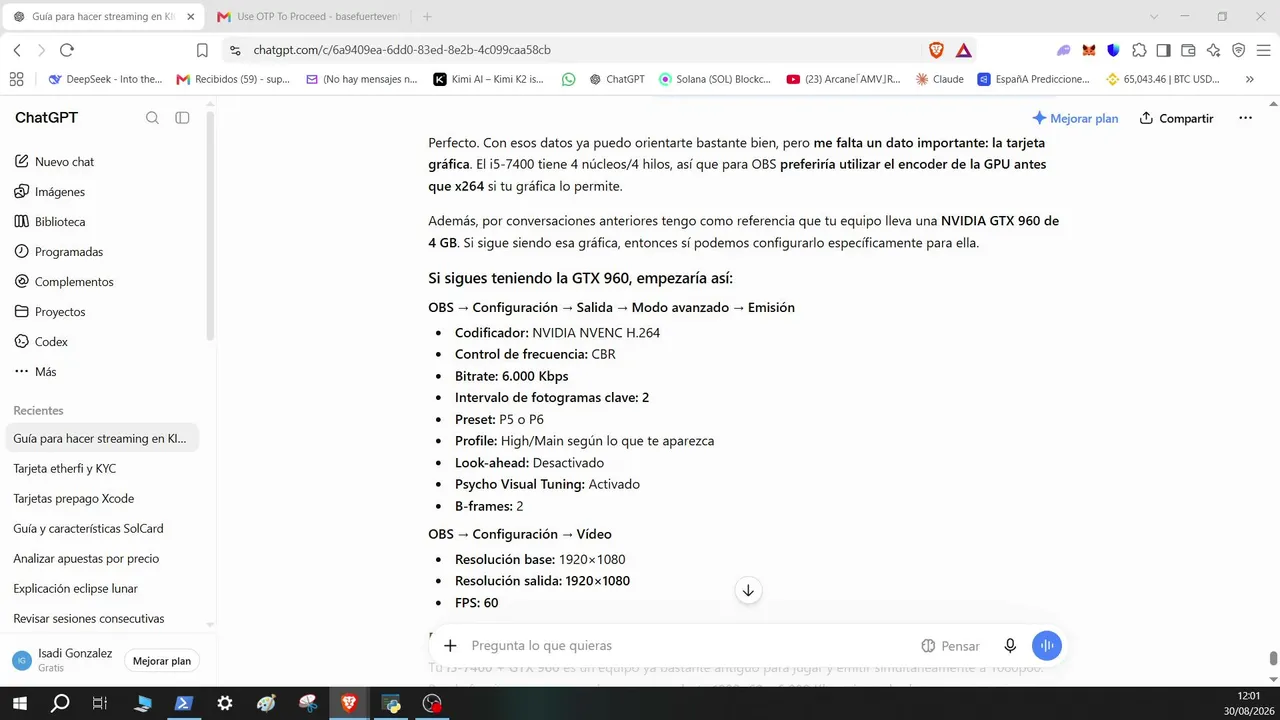Bookmark this page icon
The width and height of the screenshot is (1280, 720).
click(202, 50)
